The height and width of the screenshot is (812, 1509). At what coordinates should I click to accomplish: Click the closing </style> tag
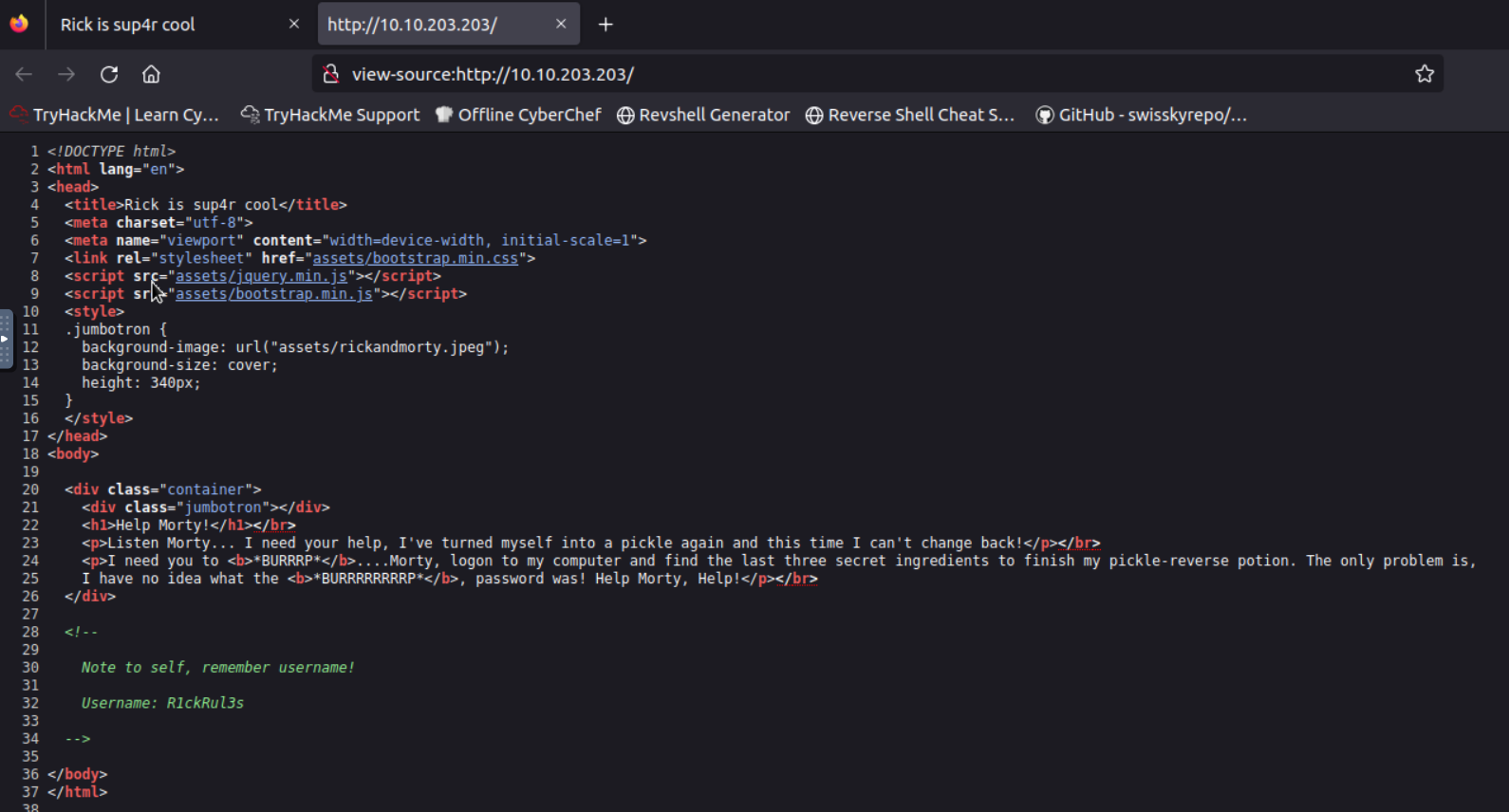pos(99,418)
